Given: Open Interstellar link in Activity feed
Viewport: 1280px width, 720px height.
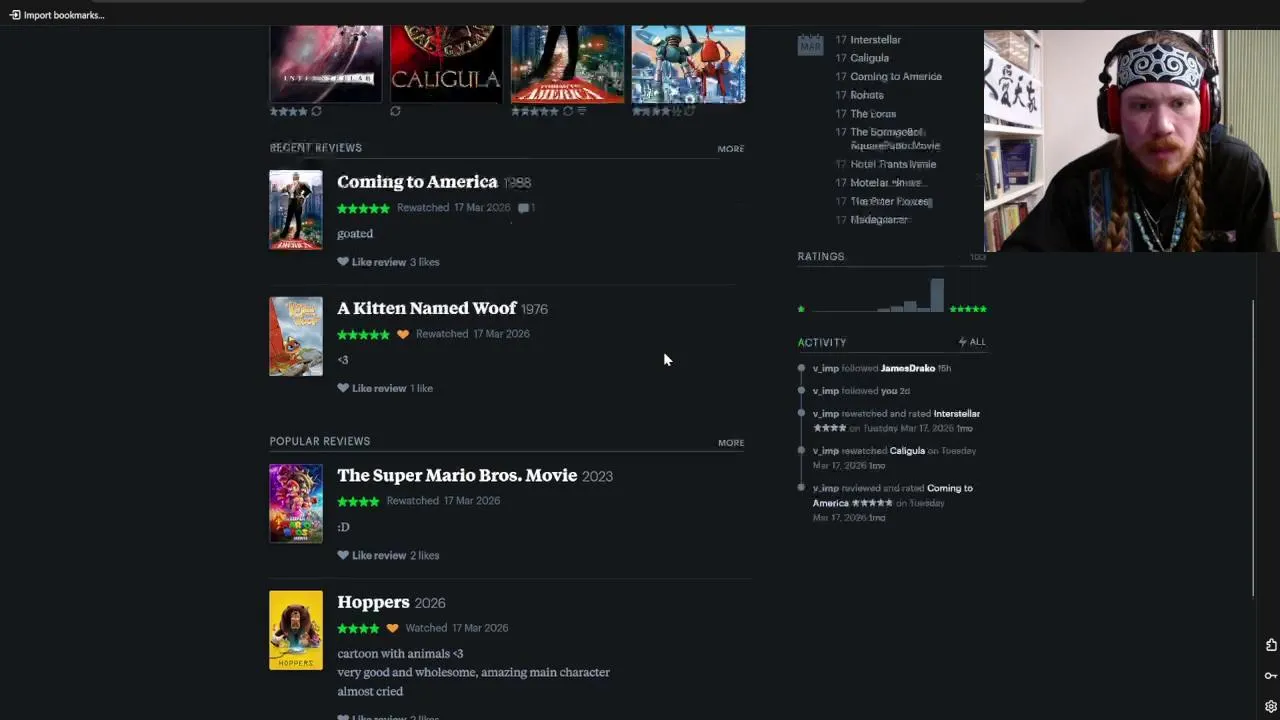Looking at the screenshot, I should click(x=956, y=414).
